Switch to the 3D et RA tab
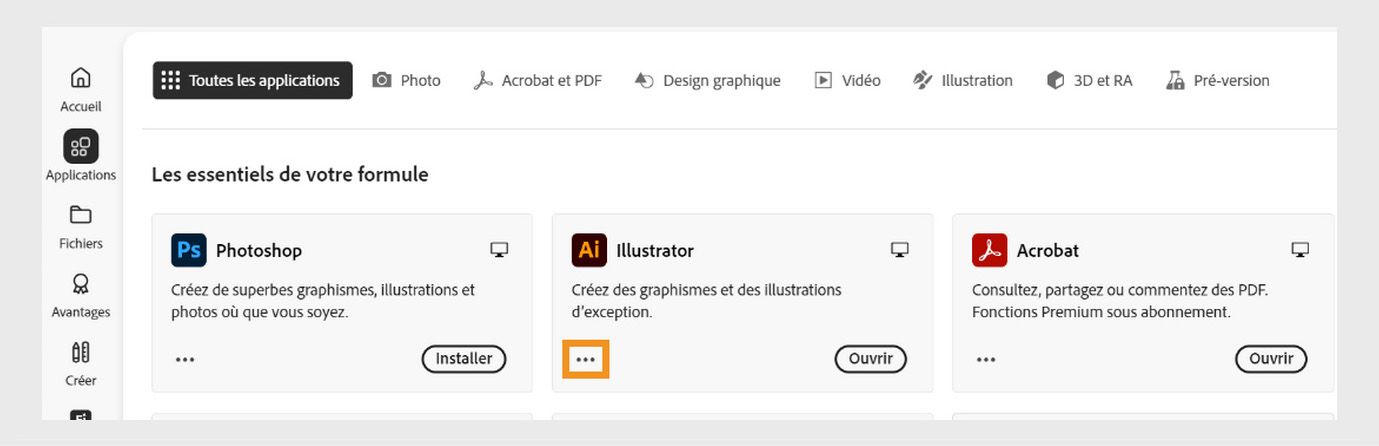Screen dimensions: 1379x446 point(1089,80)
